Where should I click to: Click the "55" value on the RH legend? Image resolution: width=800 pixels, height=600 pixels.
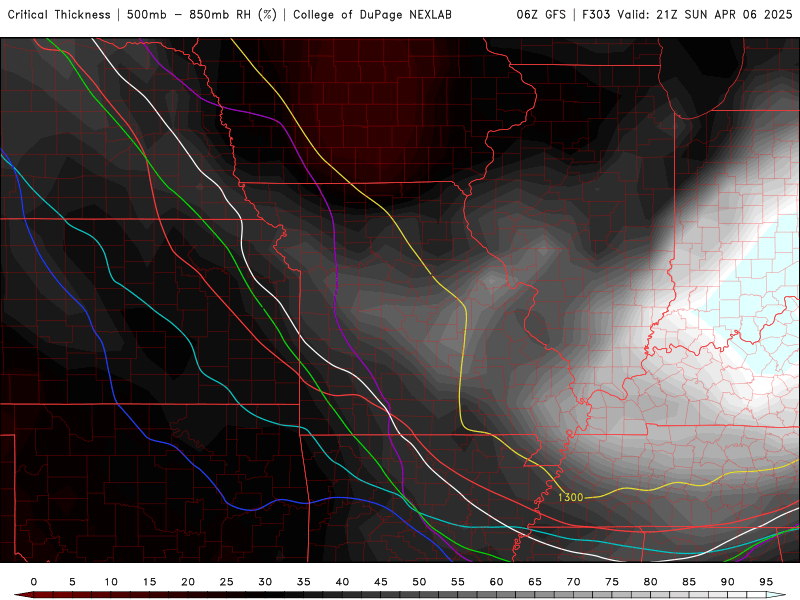click(458, 582)
